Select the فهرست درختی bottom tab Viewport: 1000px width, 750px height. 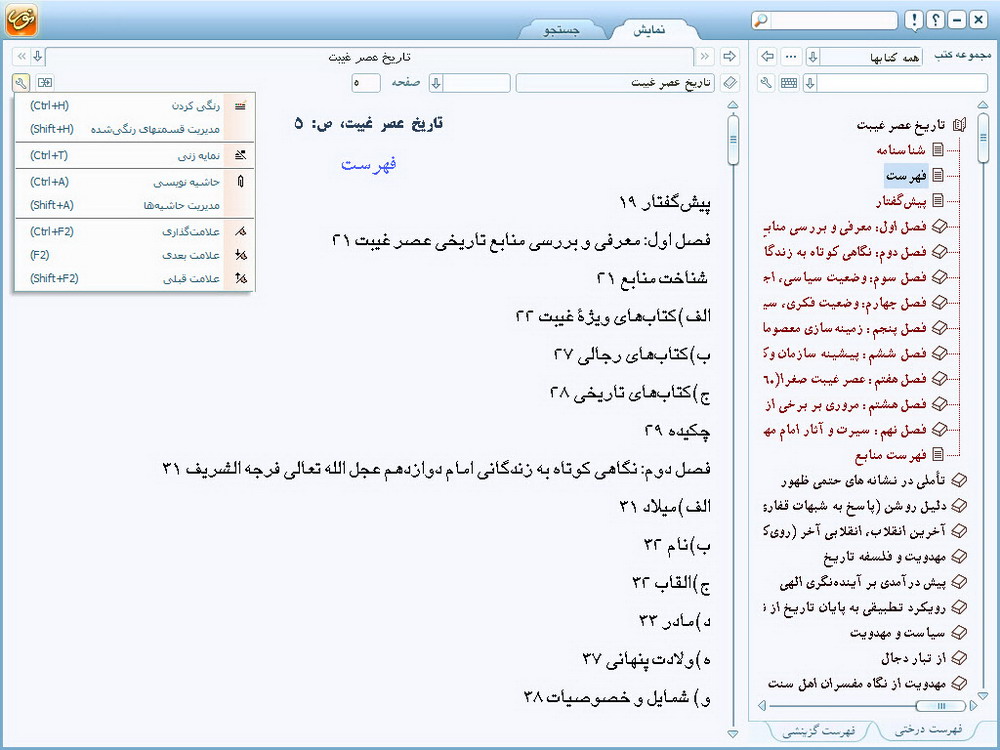[928, 730]
